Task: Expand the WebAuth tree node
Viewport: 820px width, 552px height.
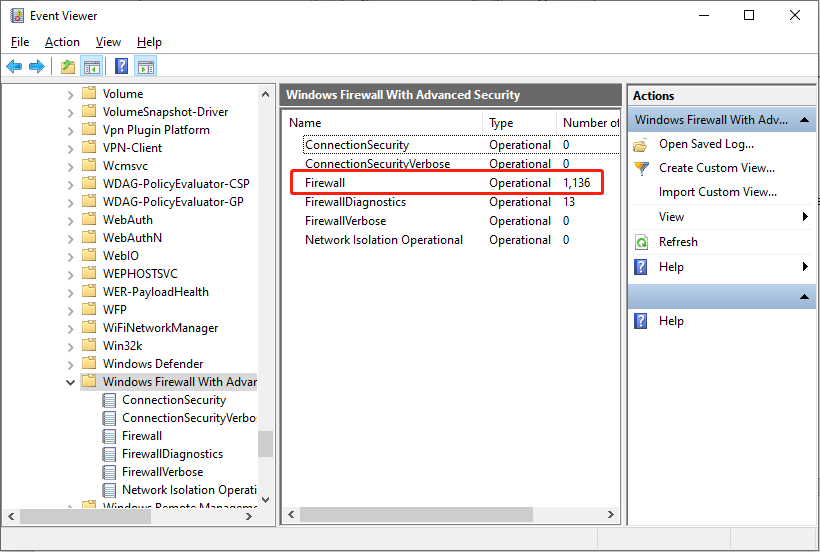Action: click(71, 221)
